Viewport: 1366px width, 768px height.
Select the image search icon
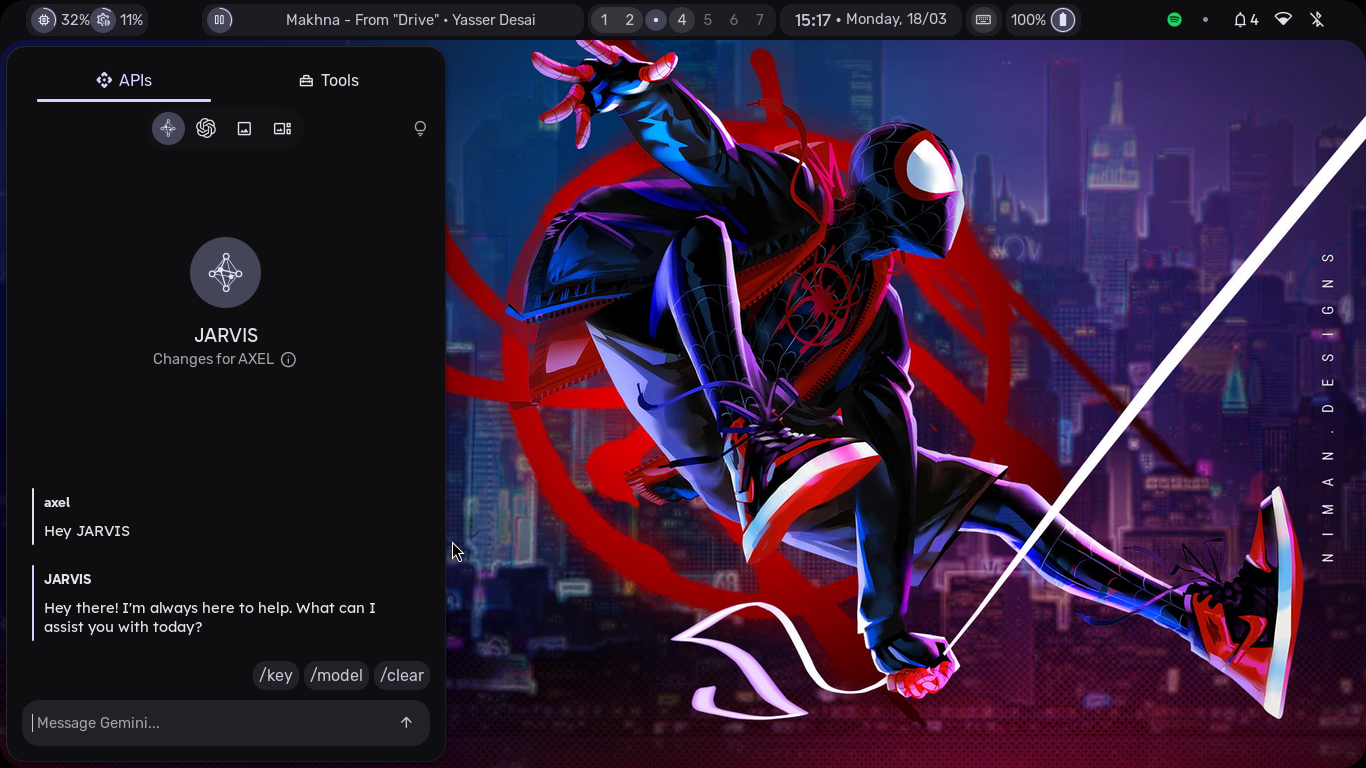pos(244,128)
